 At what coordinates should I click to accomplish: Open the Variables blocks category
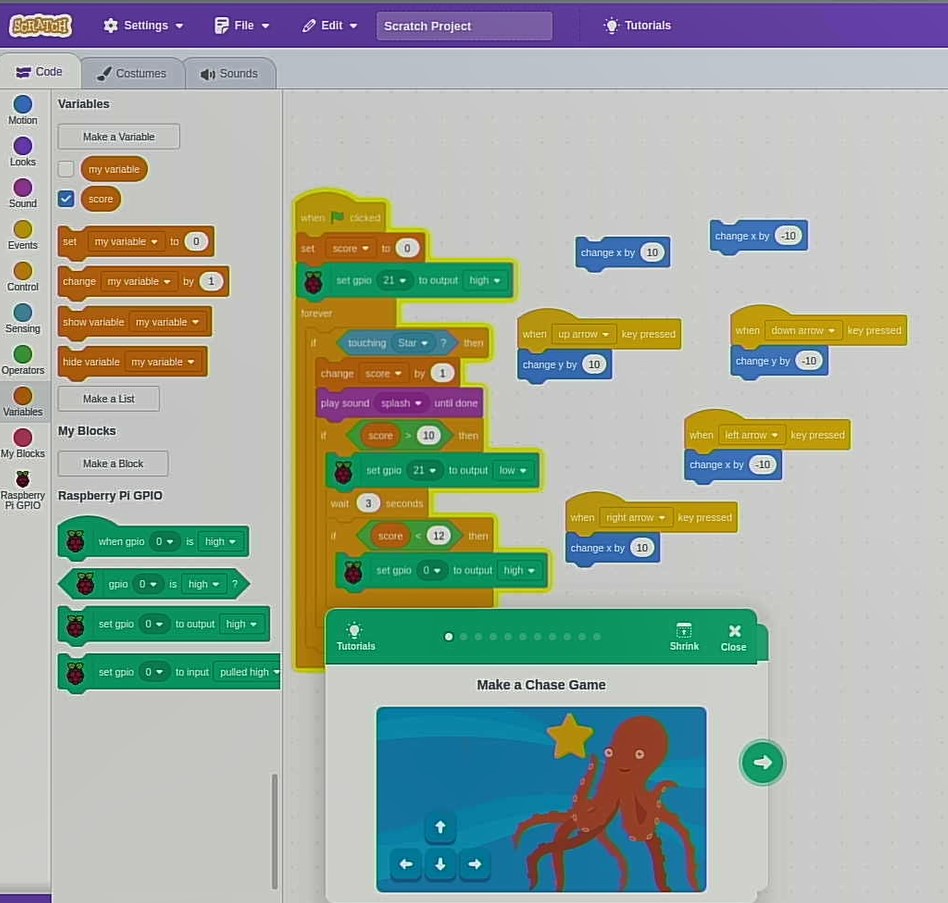pos(23,402)
